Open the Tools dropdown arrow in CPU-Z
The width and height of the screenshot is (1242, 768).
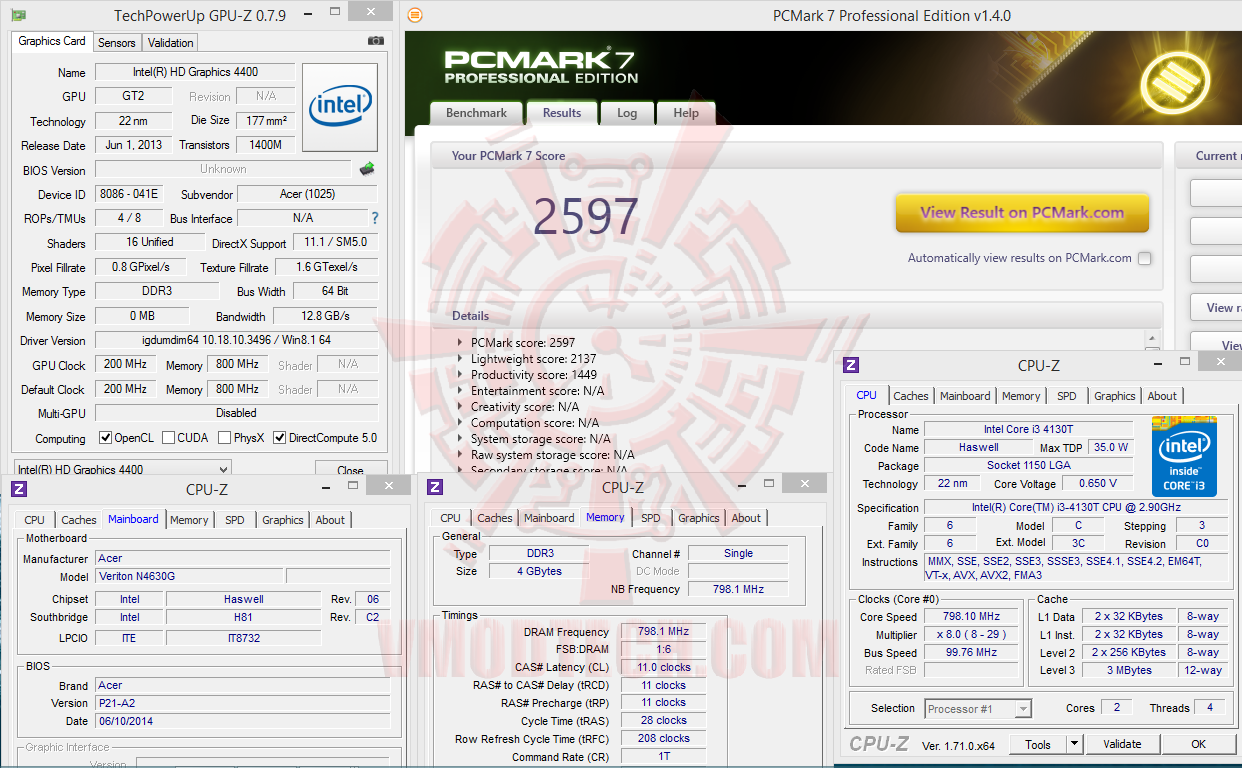pyautogui.click(x=1074, y=744)
